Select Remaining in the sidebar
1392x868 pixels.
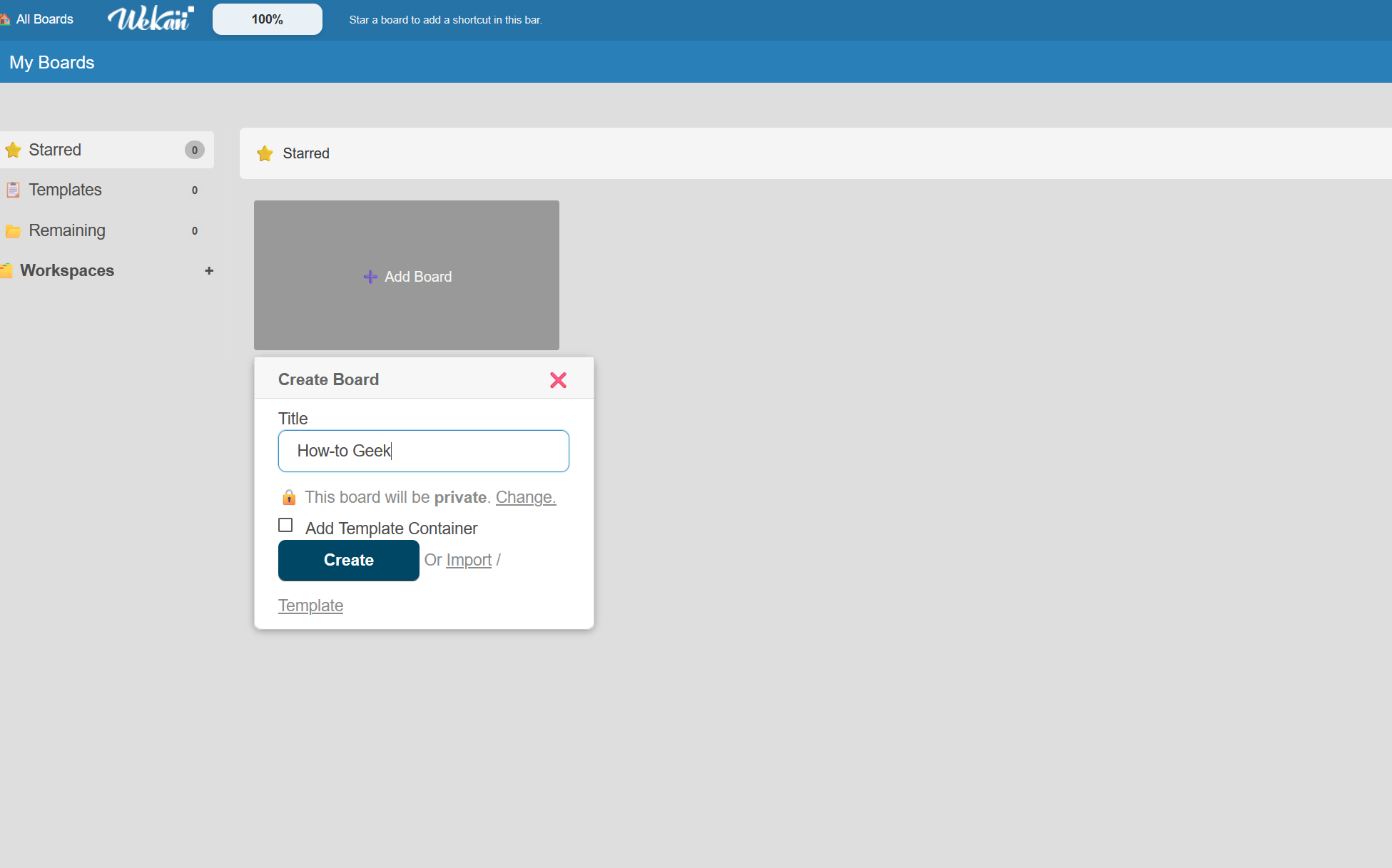(107, 230)
